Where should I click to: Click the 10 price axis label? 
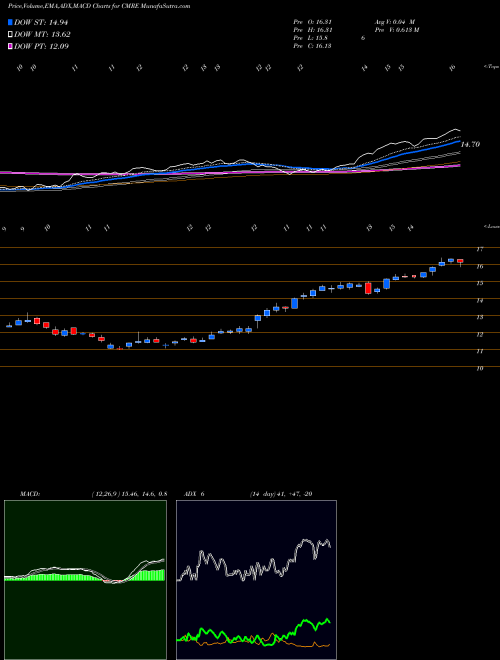click(x=479, y=368)
